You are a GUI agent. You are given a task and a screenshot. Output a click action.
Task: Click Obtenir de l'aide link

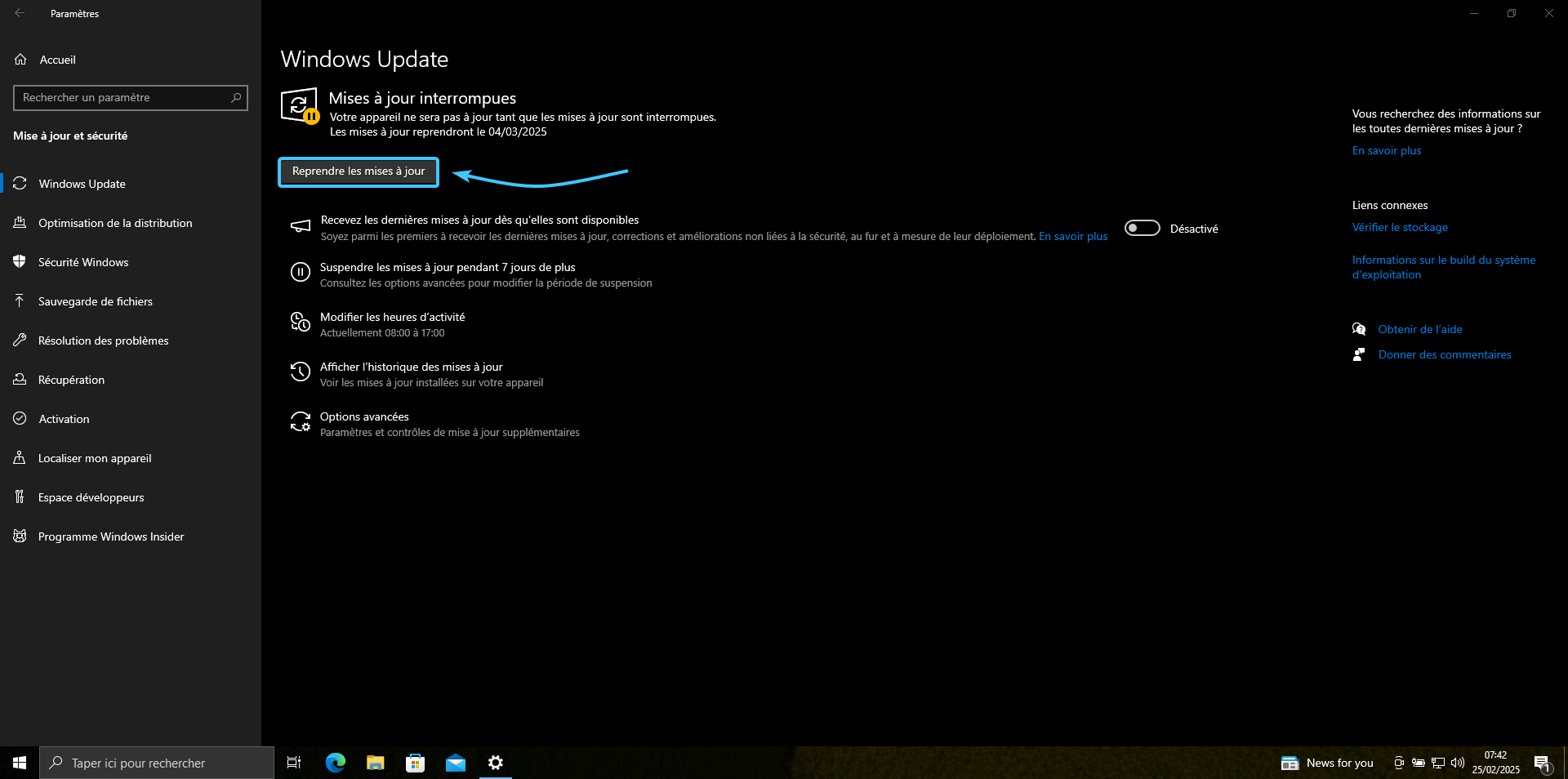coord(1420,329)
